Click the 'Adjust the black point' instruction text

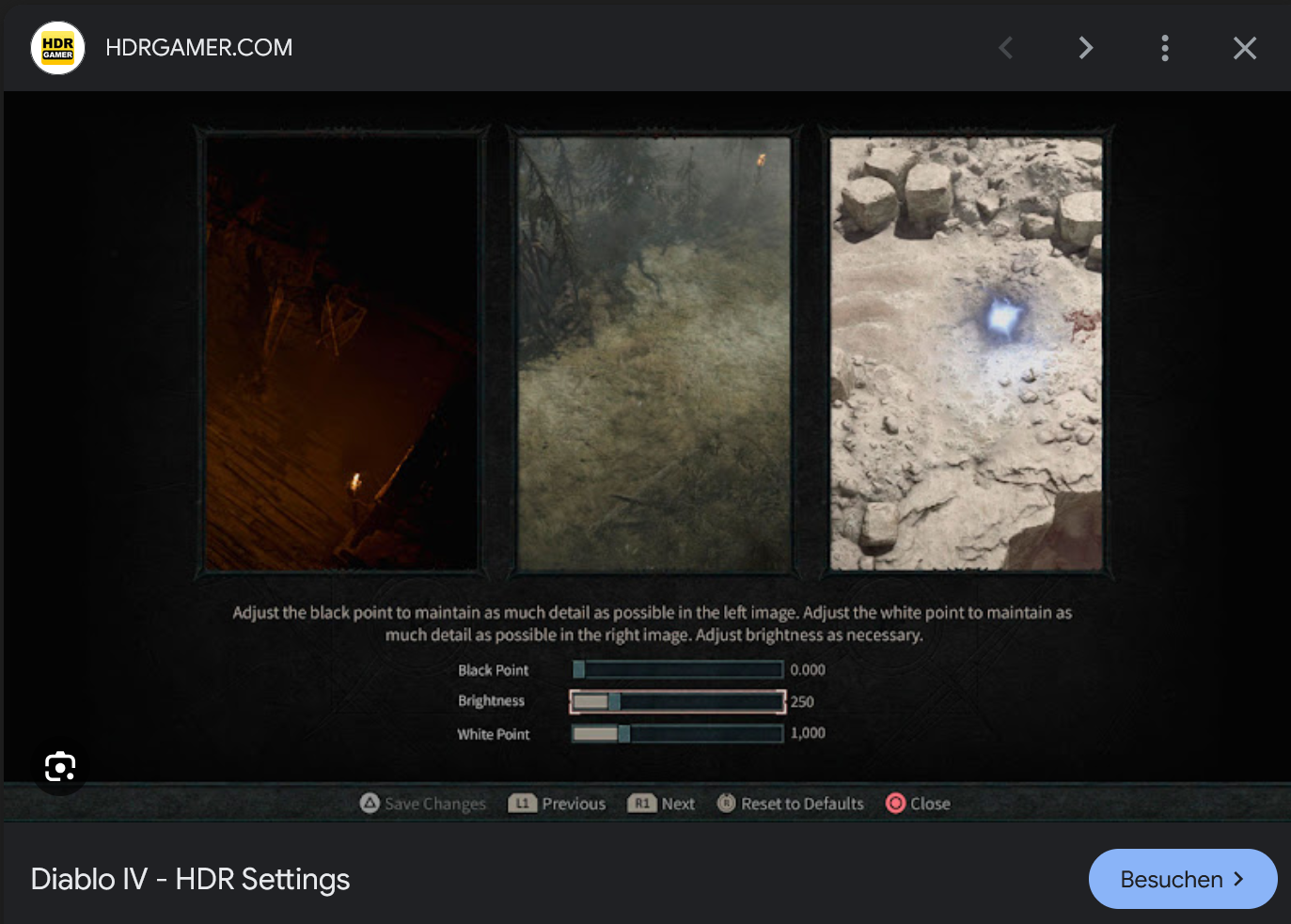click(653, 624)
